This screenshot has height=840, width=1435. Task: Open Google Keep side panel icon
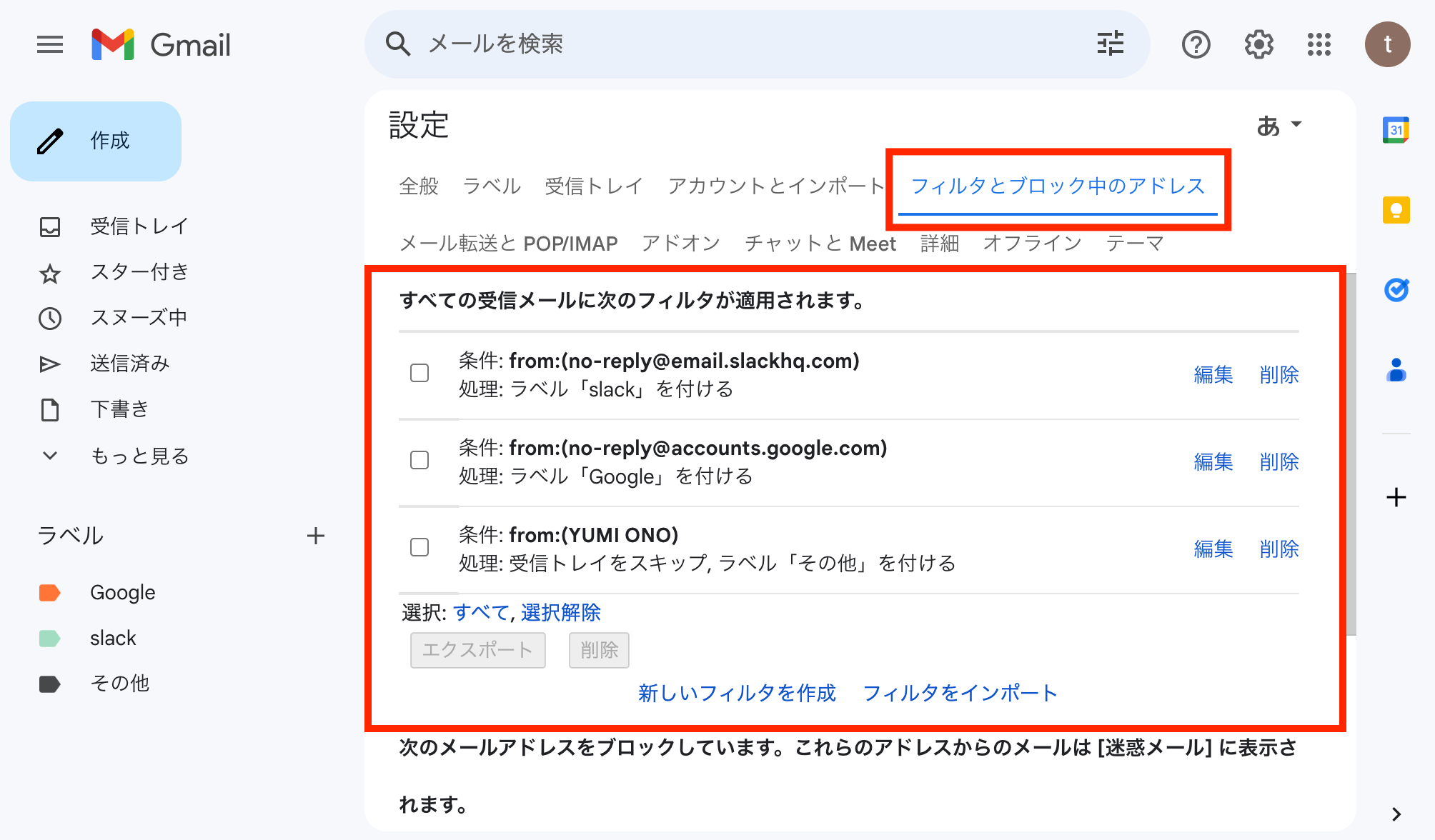tap(1396, 210)
